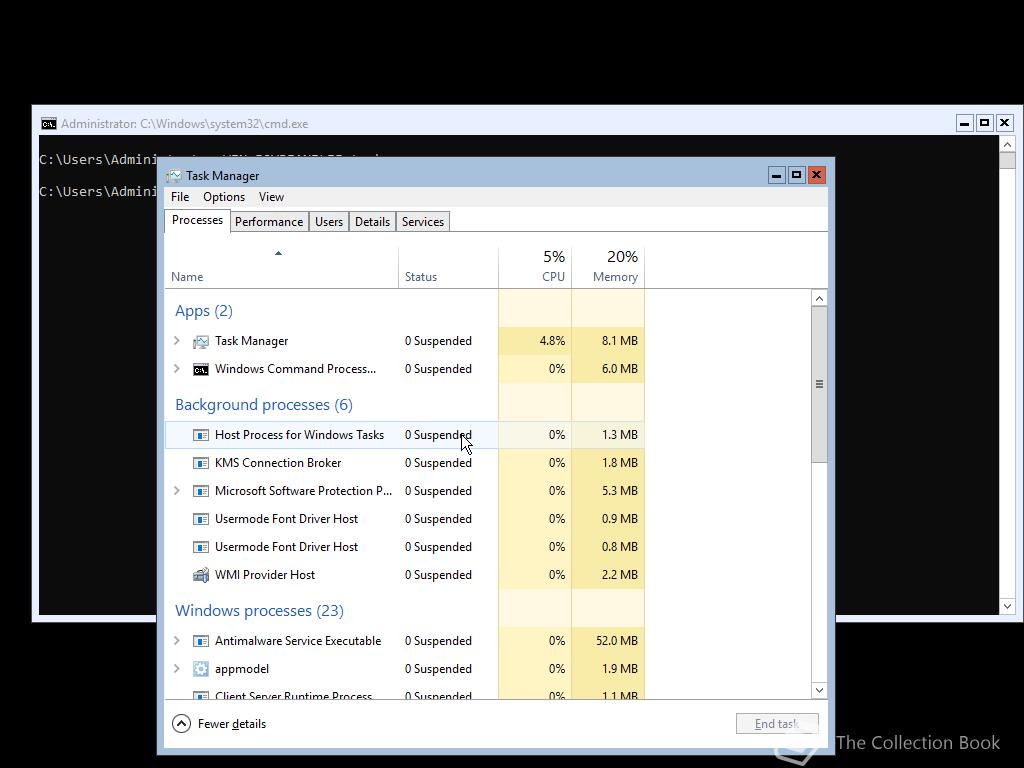Open the View menu
1024x768 pixels.
(x=271, y=196)
